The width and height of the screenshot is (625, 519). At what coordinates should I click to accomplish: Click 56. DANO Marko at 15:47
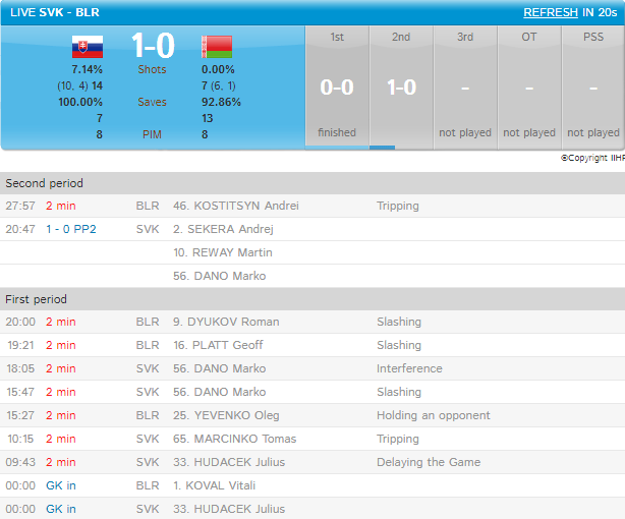[x=220, y=392]
